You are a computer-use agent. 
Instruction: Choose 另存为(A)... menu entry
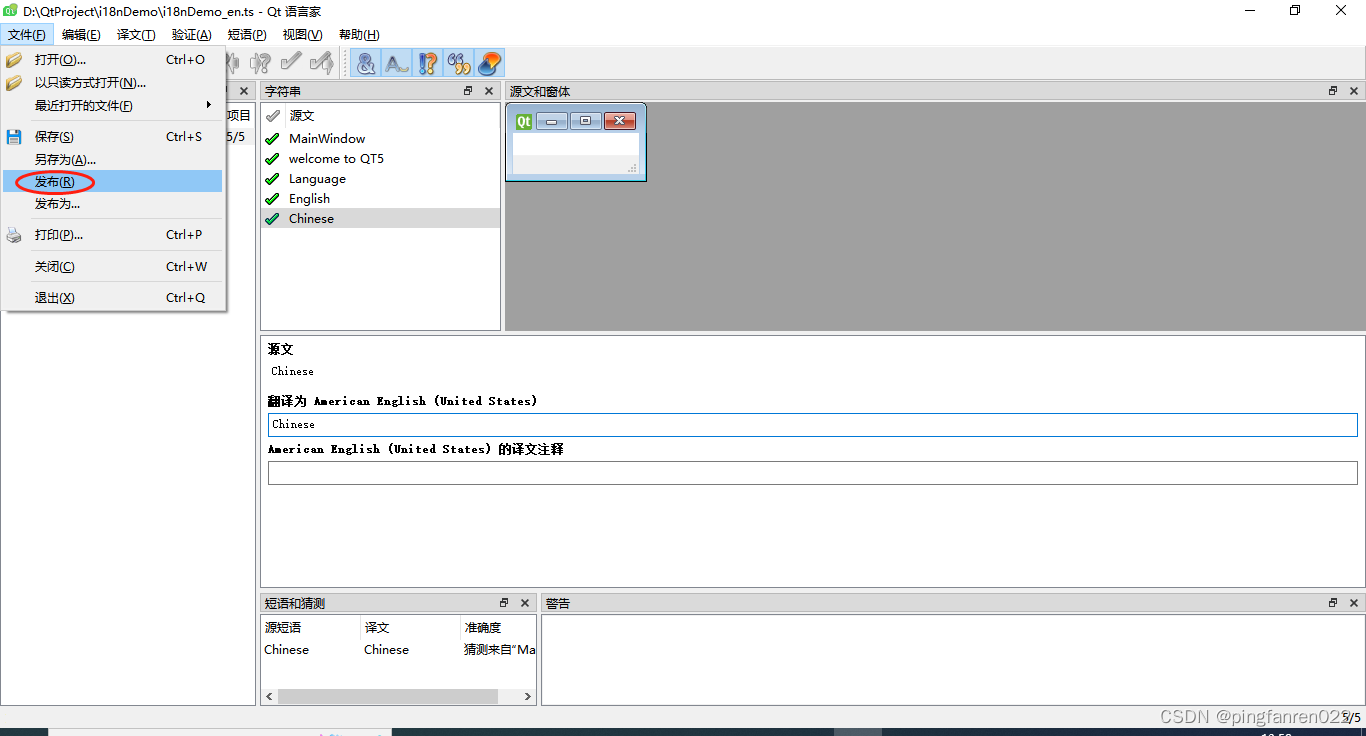[113, 159]
